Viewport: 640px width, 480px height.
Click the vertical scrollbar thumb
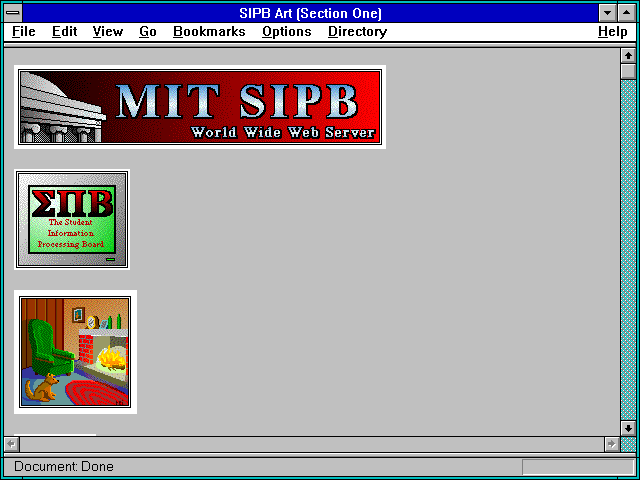(x=628, y=71)
